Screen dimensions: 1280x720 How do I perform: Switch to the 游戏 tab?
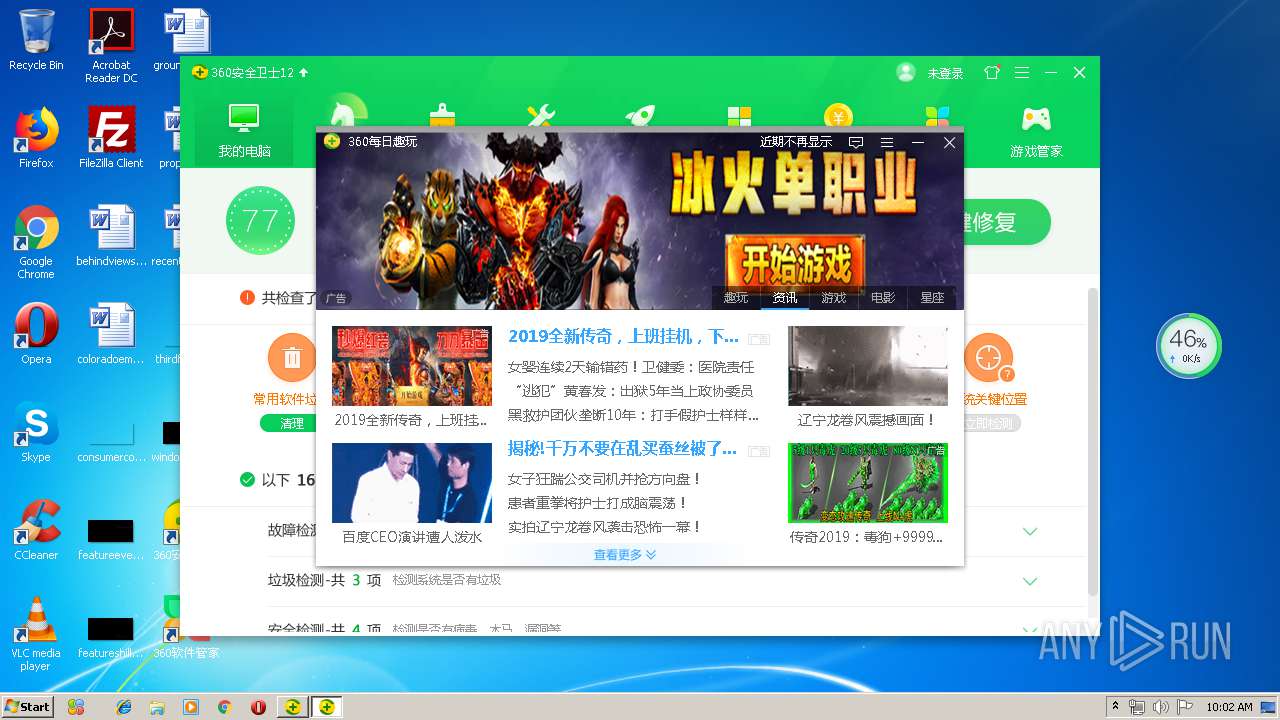coord(834,297)
